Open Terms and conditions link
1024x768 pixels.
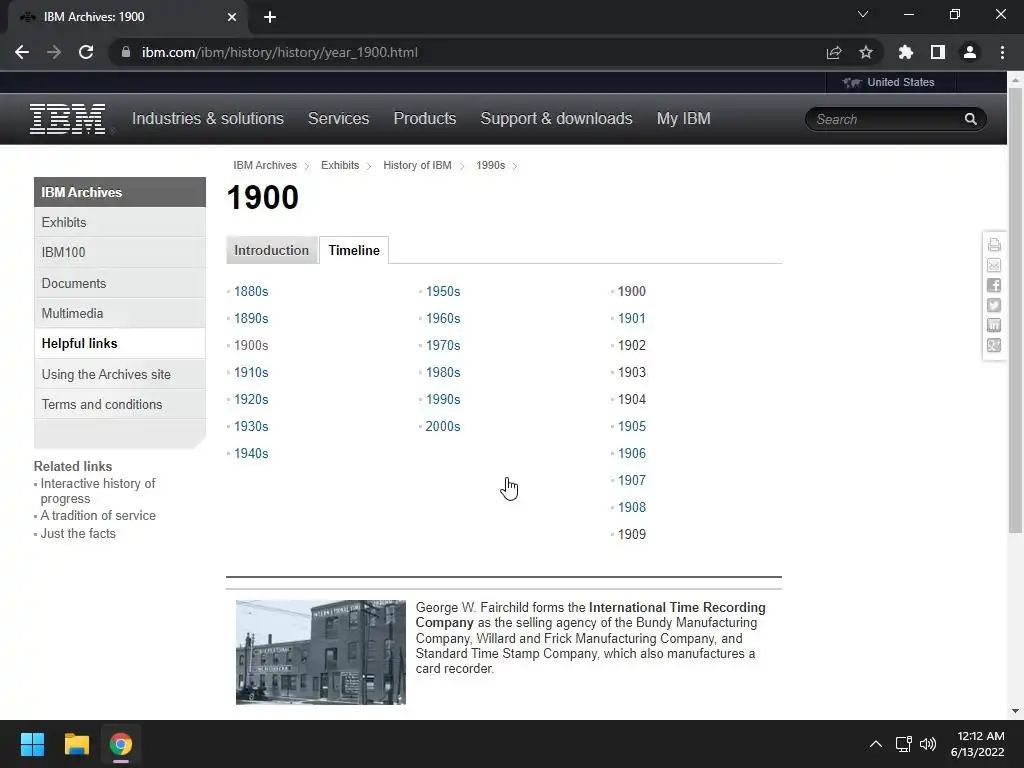click(120, 404)
